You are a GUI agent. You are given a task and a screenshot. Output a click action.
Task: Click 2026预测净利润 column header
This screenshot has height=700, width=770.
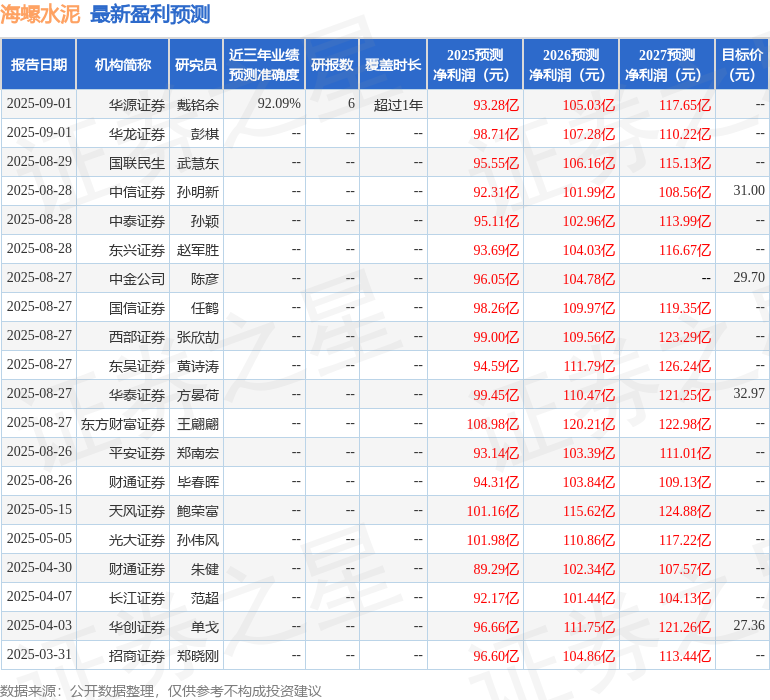tap(571, 65)
